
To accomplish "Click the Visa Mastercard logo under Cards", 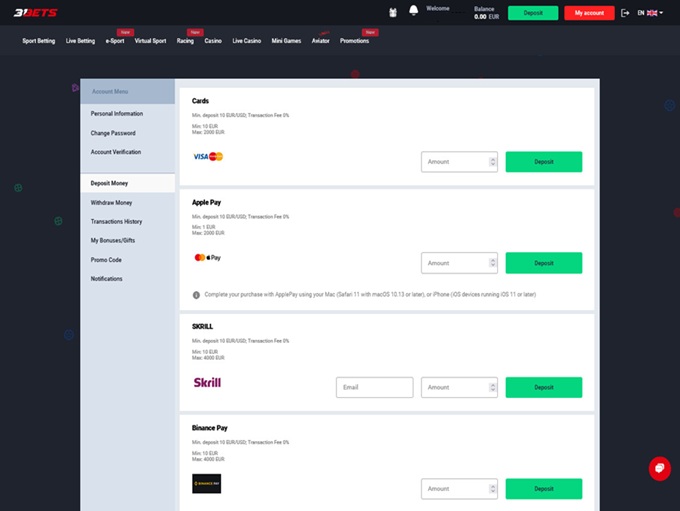I will [208, 157].
